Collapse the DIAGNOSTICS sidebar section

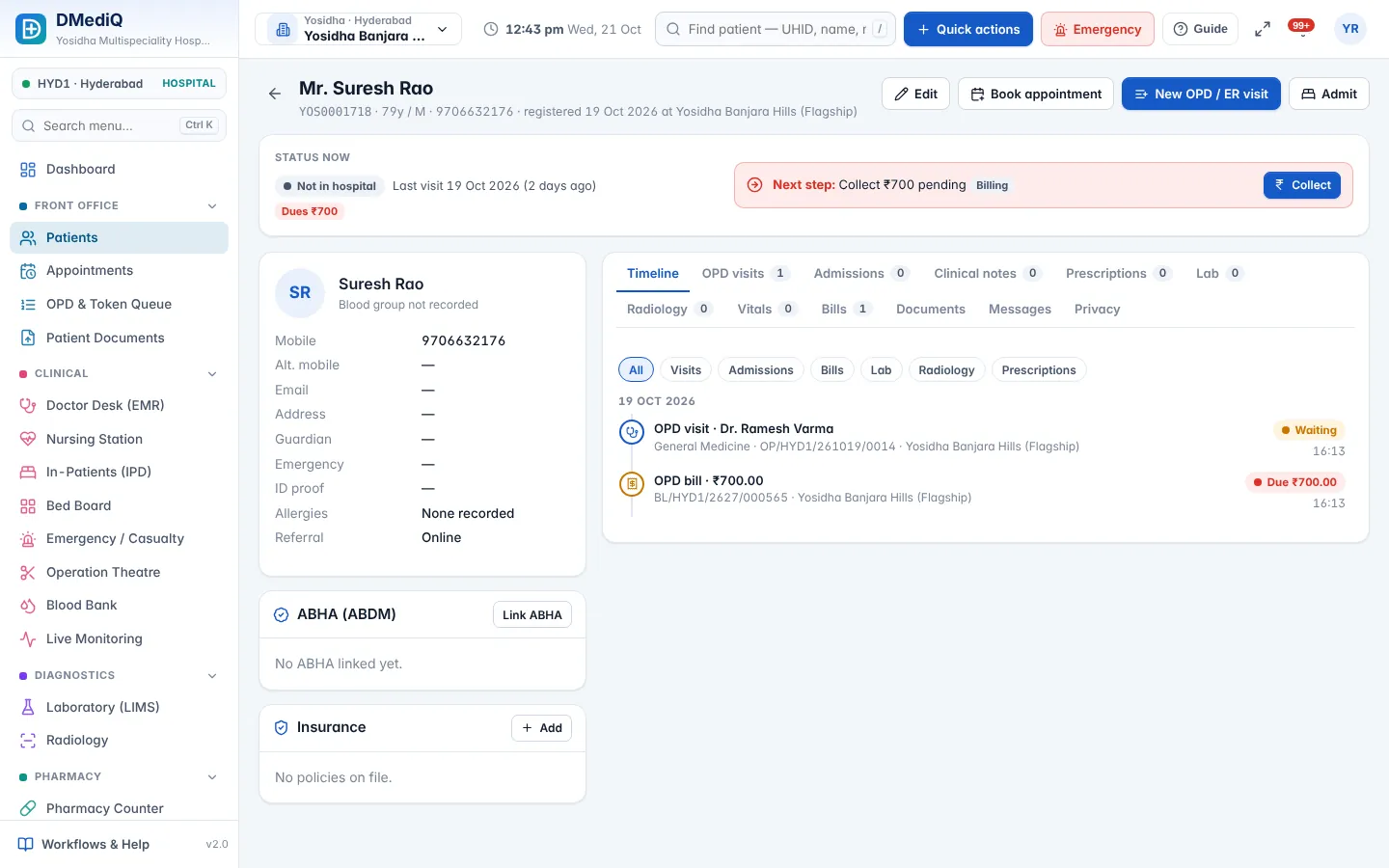pyautogui.click(x=212, y=676)
